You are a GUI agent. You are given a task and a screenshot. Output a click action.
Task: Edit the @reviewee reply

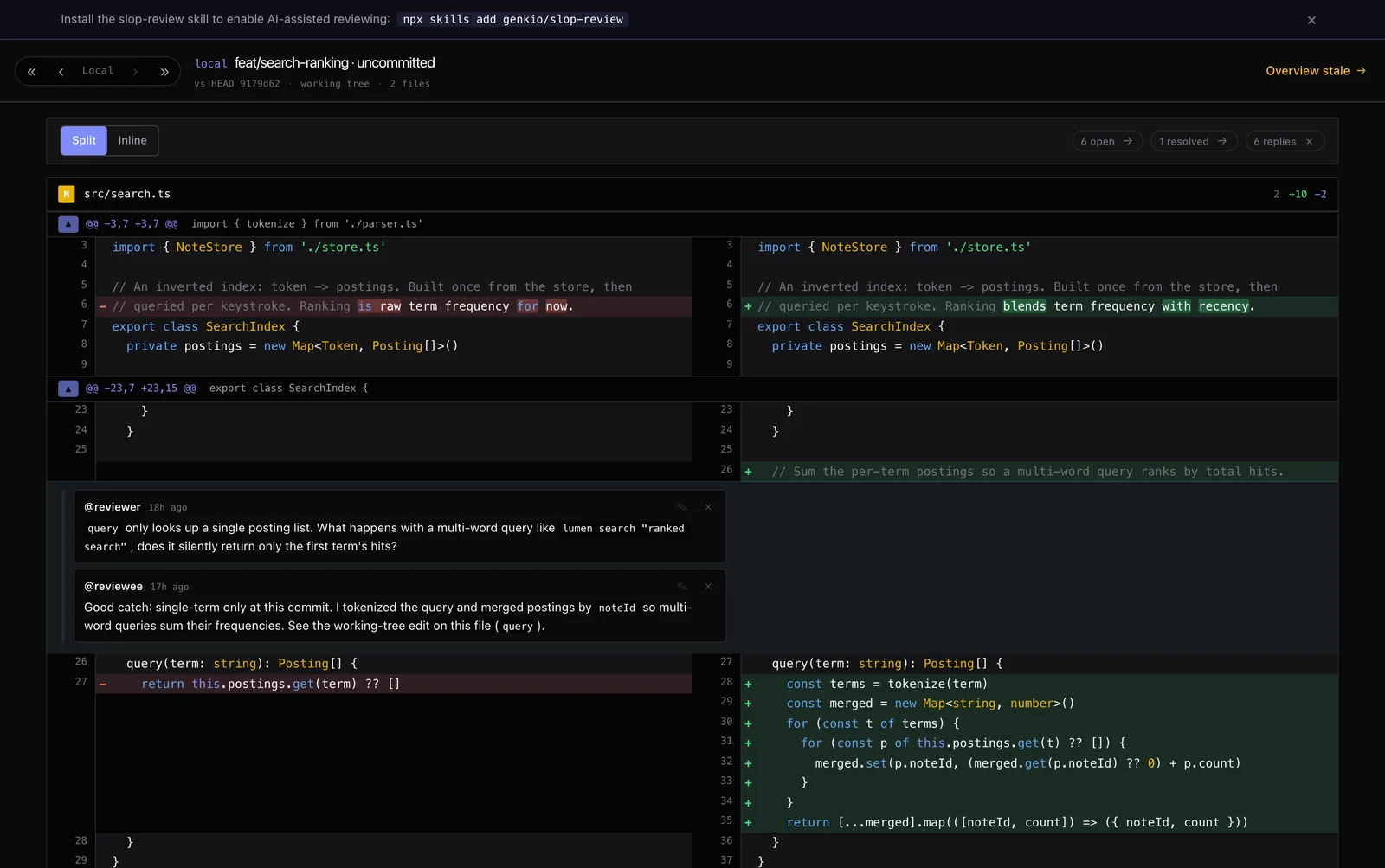coord(682,587)
